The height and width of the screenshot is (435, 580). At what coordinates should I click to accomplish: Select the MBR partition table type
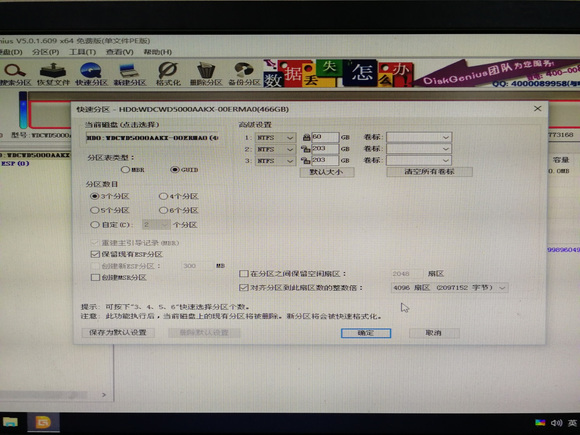click(132, 170)
